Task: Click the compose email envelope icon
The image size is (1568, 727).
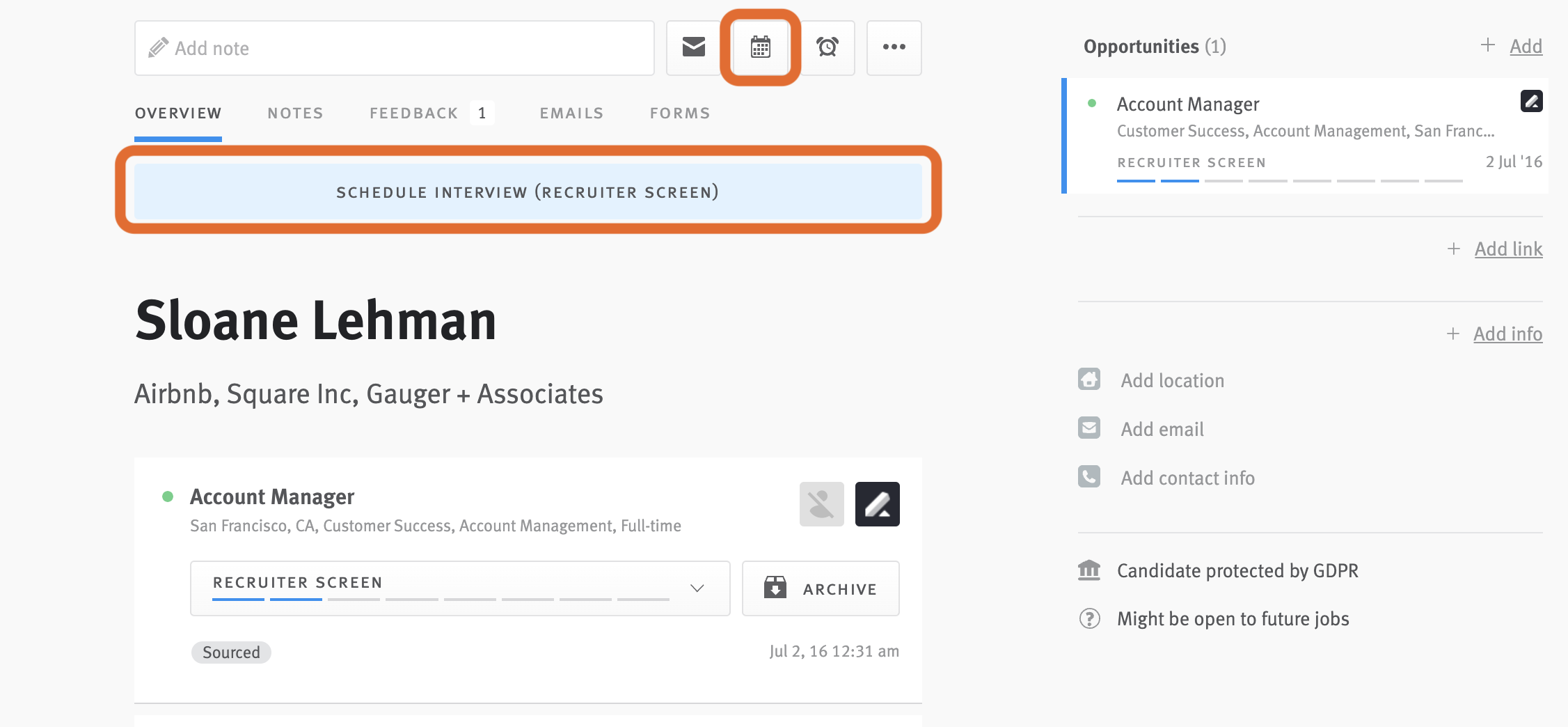Action: click(x=692, y=47)
